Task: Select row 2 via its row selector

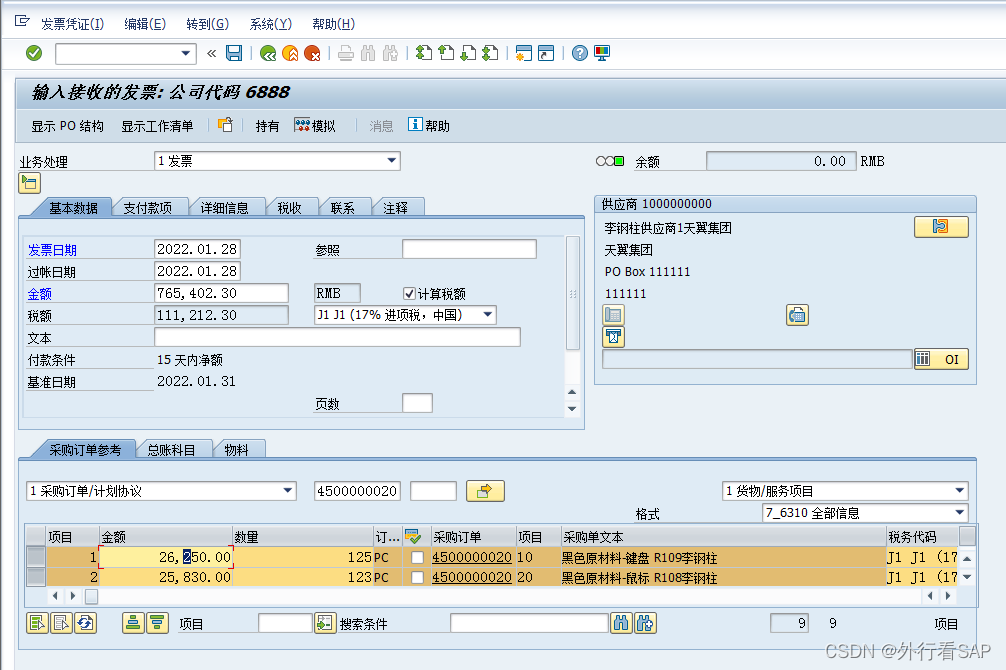Action: [x=36, y=577]
